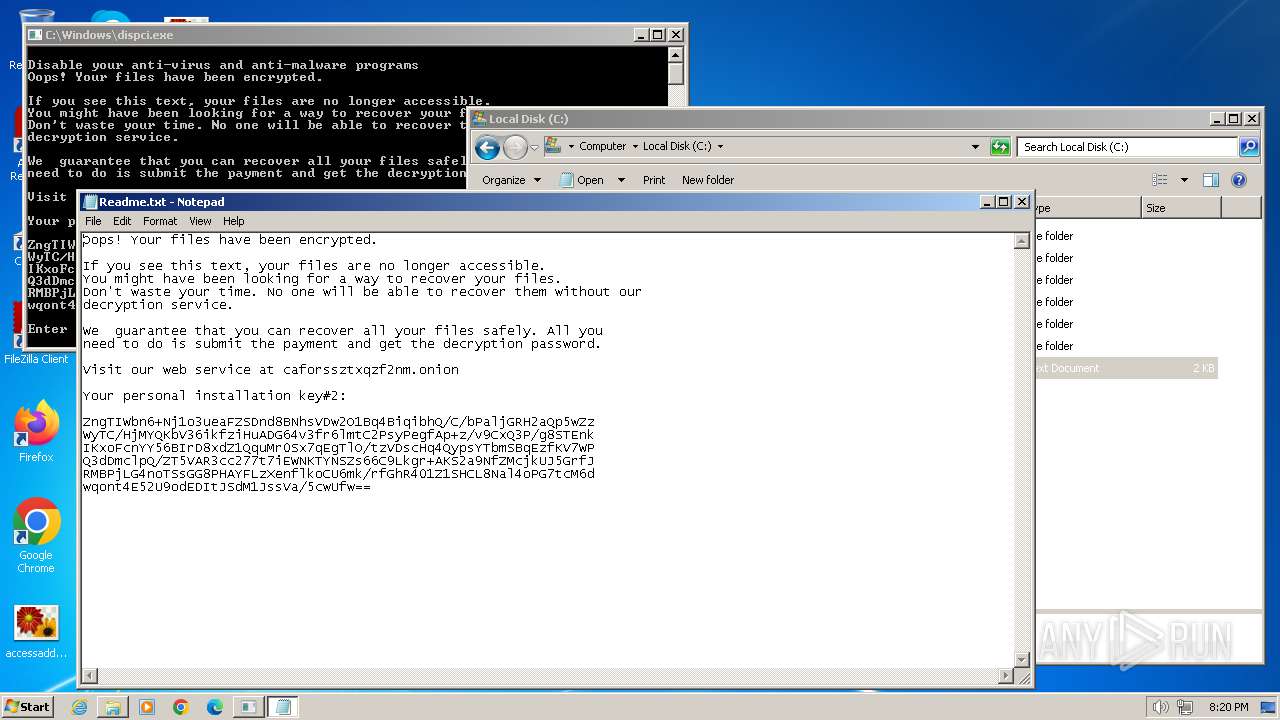Open Notepad View menu
Screen dimensions: 1280x720
(x=200, y=221)
